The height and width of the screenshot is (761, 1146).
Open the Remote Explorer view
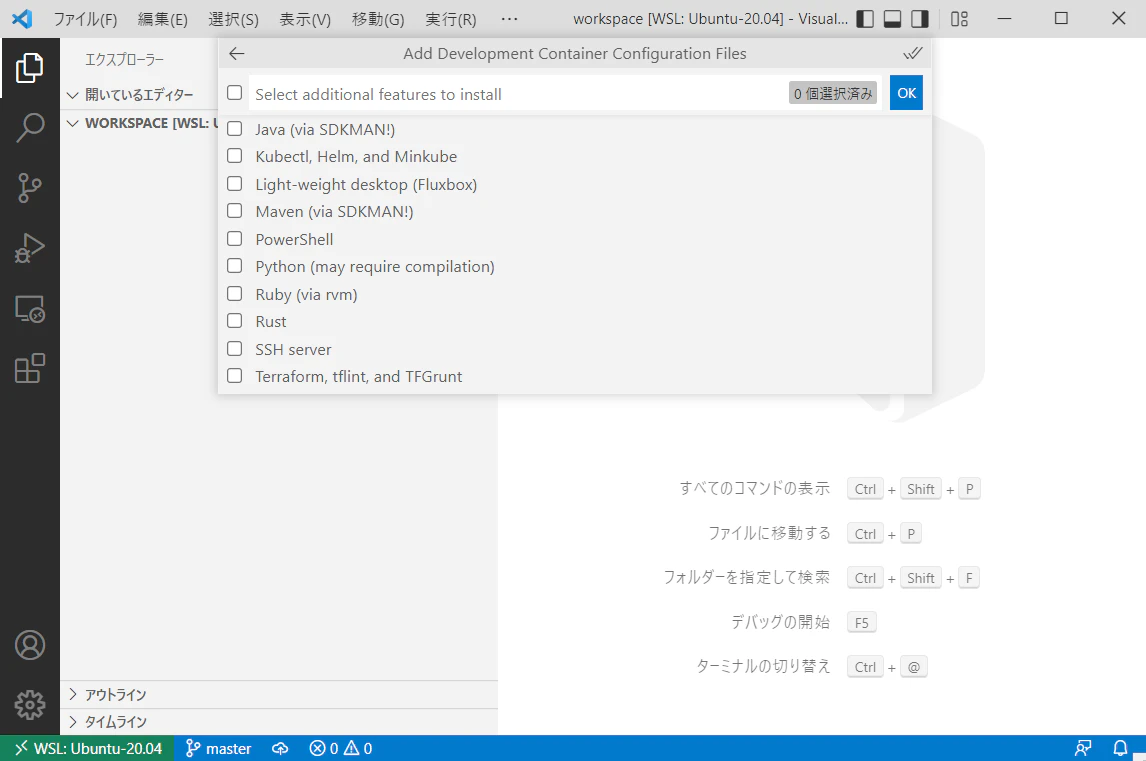29,308
